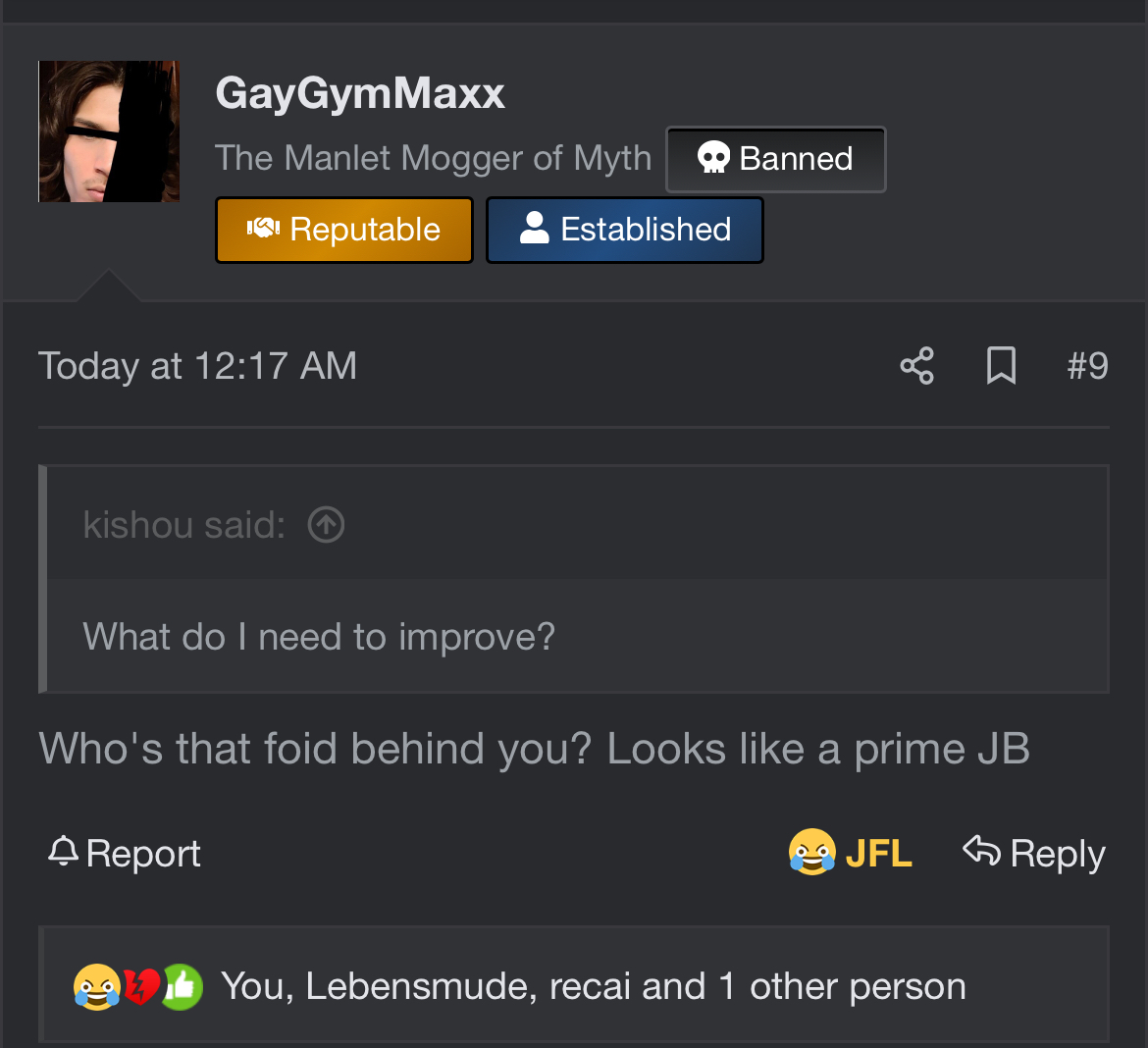
Task: Click the Established badge
Action: pyautogui.click(x=624, y=230)
